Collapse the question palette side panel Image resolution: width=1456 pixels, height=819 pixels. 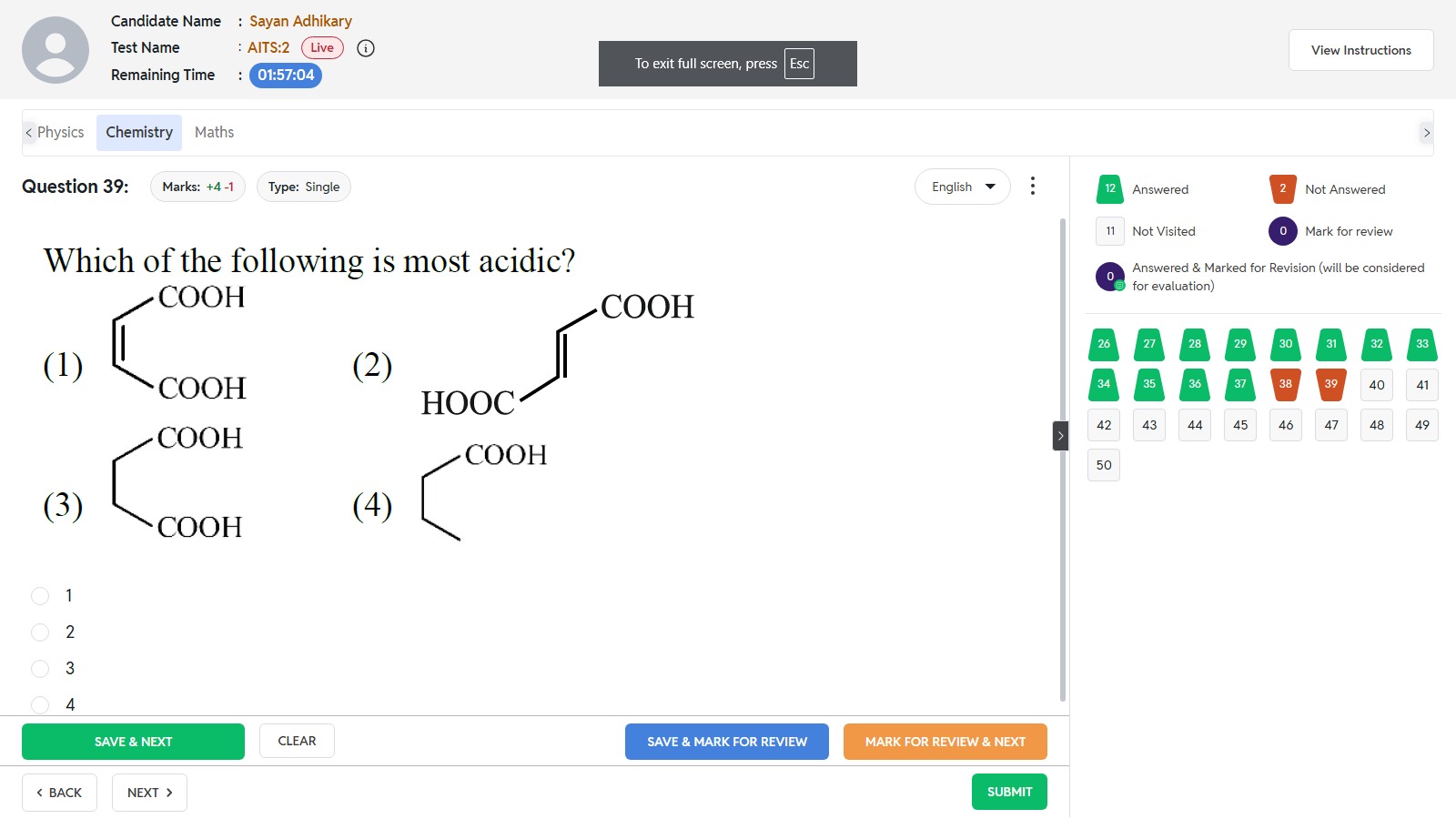coord(1060,436)
